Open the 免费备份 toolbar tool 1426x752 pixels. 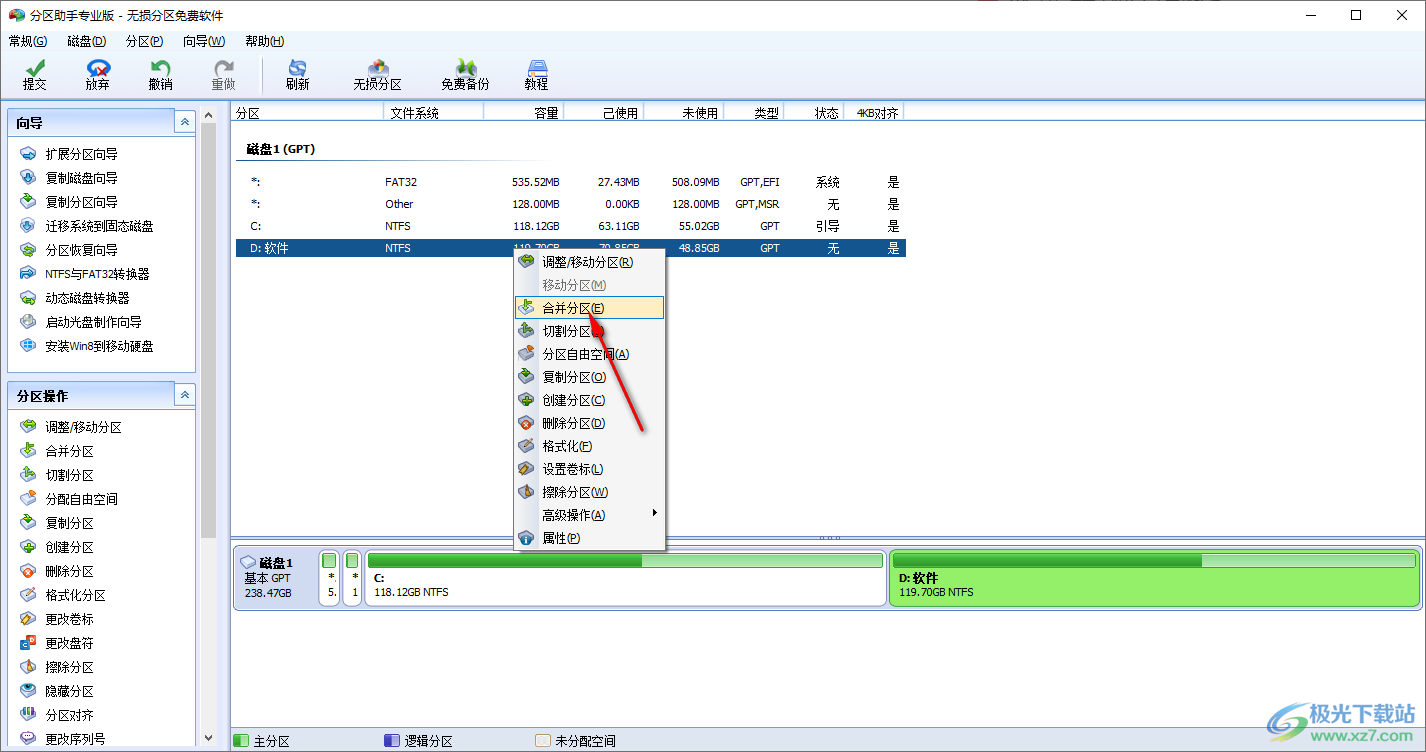click(x=465, y=74)
